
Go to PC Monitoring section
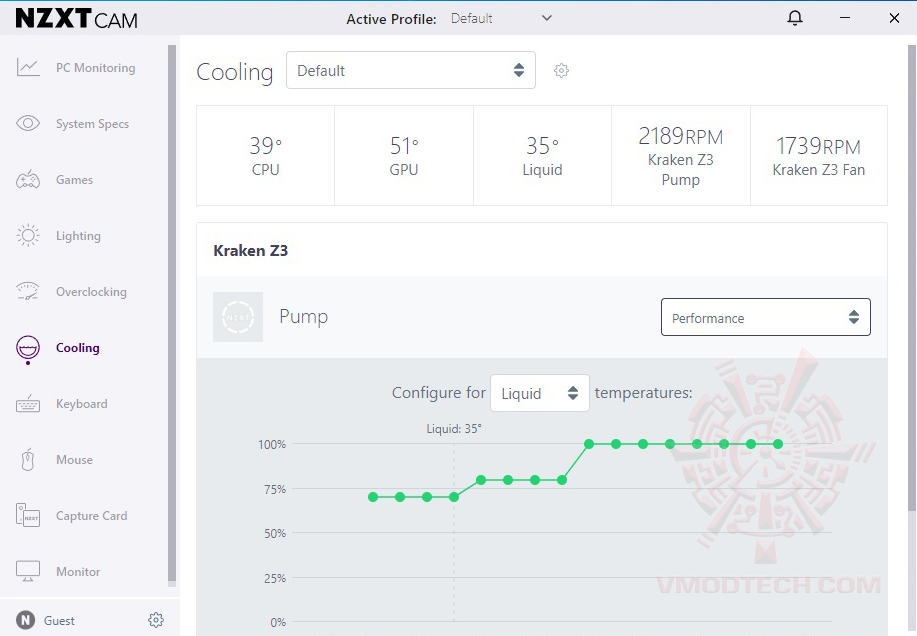95,68
